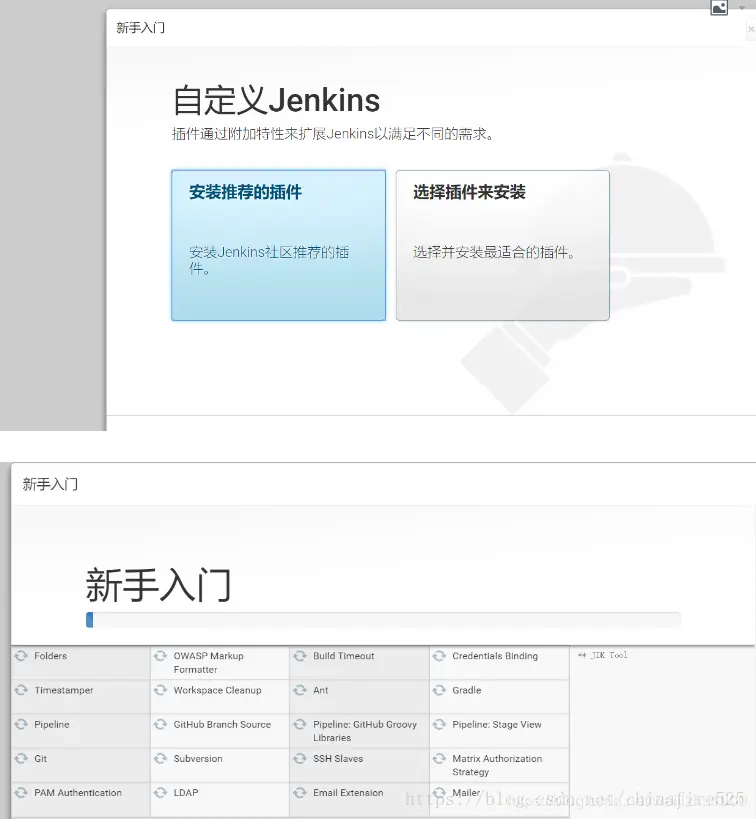Screen dimensions: 756x819
Task: Select the JDK Tool log entry
Action: (609, 655)
